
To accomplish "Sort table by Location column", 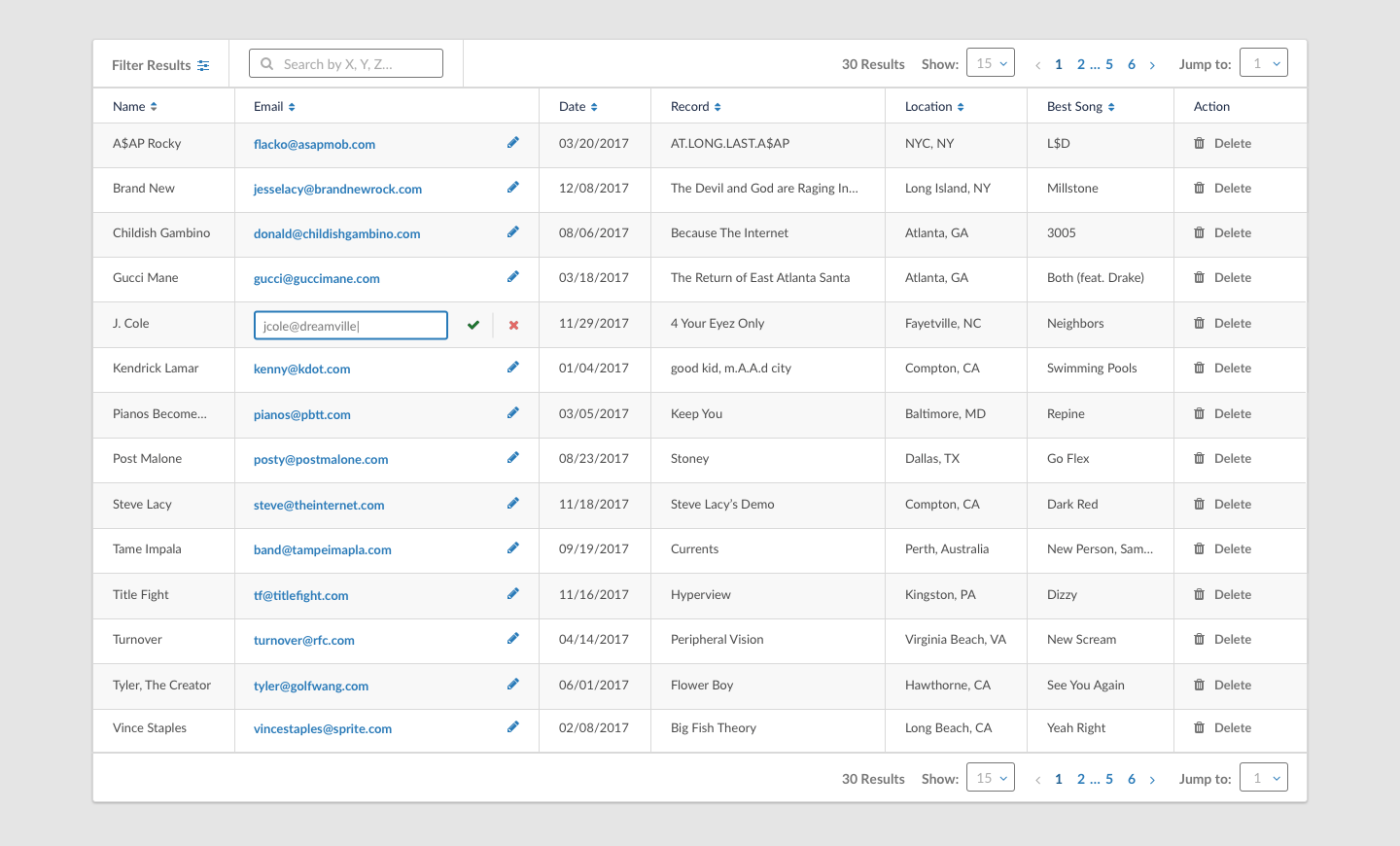I will [x=961, y=107].
